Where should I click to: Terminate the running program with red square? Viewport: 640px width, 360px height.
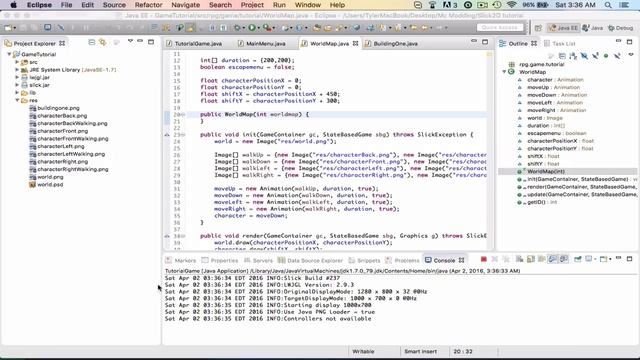(484, 259)
